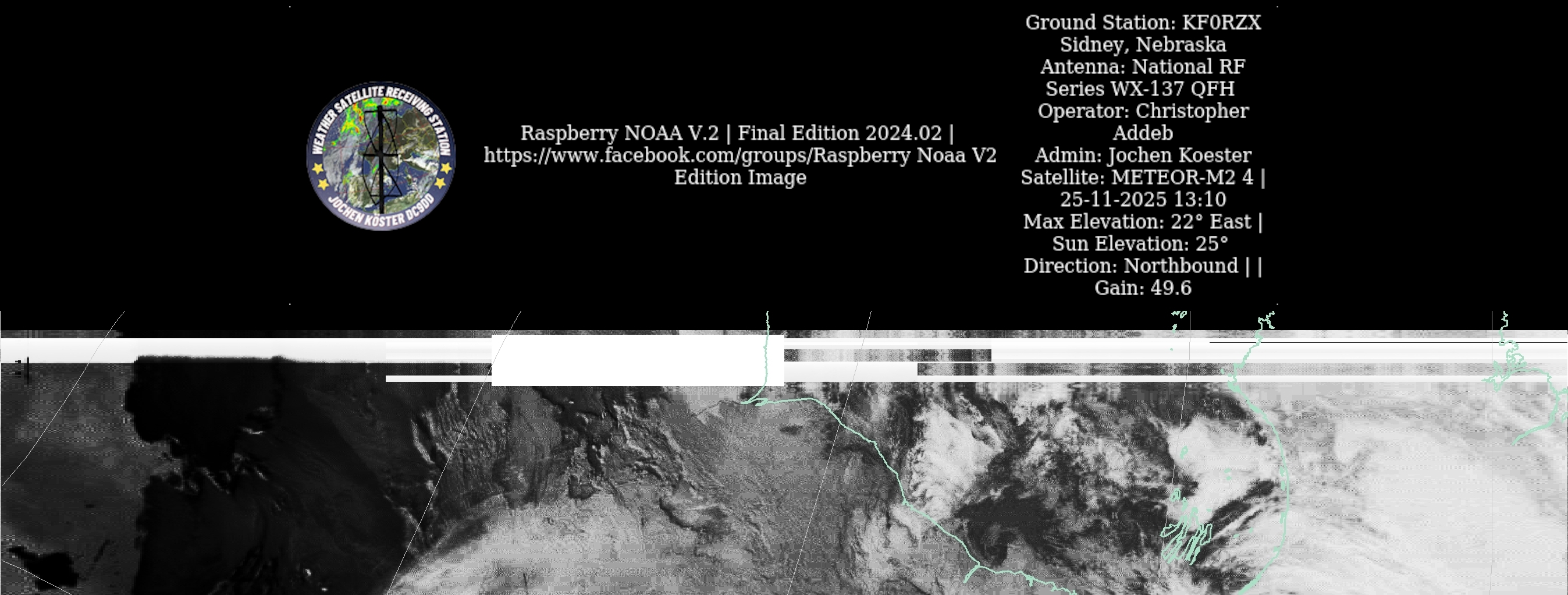The height and width of the screenshot is (595, 1568).
Task: Select the Antenna: National RF line
Action: (x=1143, y=66)
